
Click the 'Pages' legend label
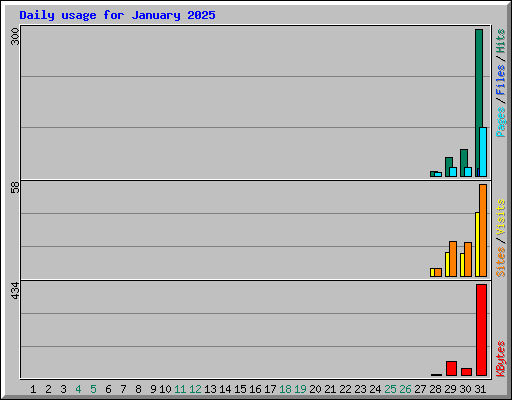pyautogui.click(x=501, y=122)
